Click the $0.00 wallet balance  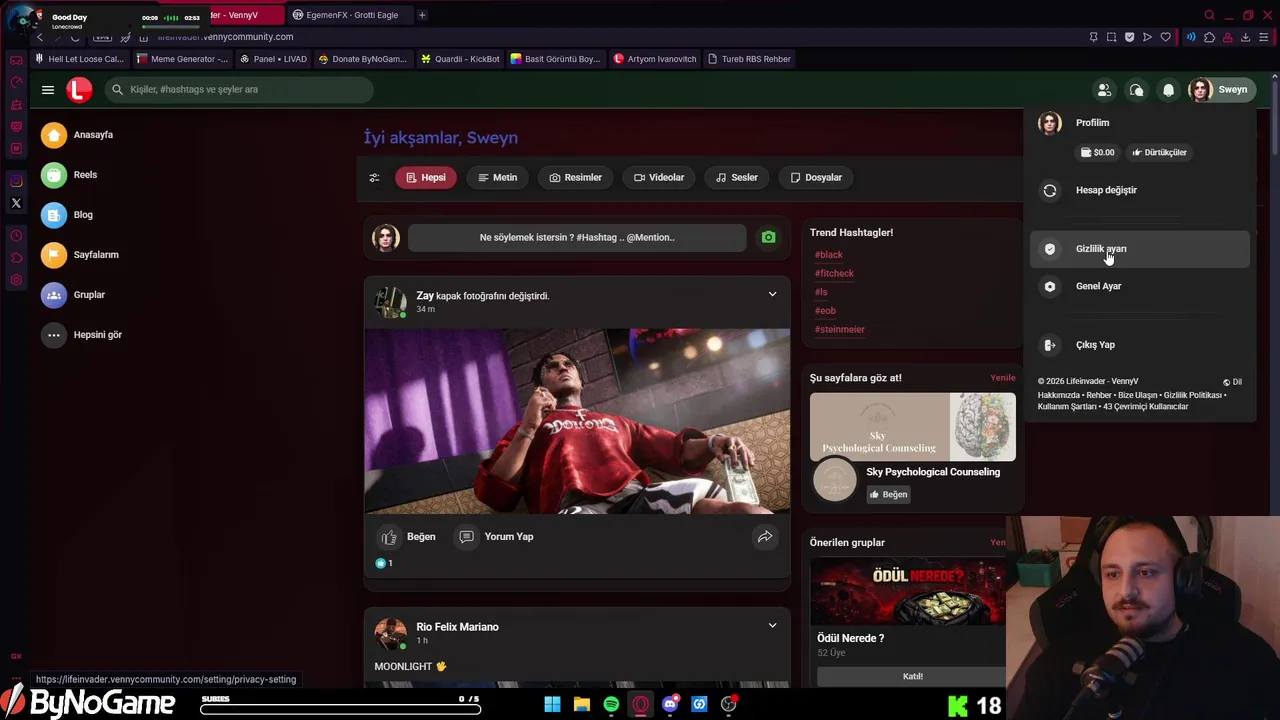tap(1097, 153)
